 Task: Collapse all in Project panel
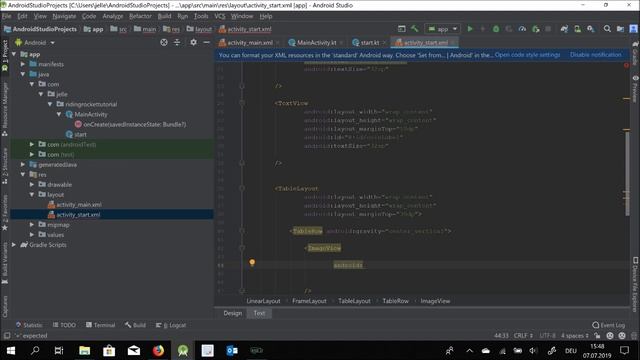point(177,42)
